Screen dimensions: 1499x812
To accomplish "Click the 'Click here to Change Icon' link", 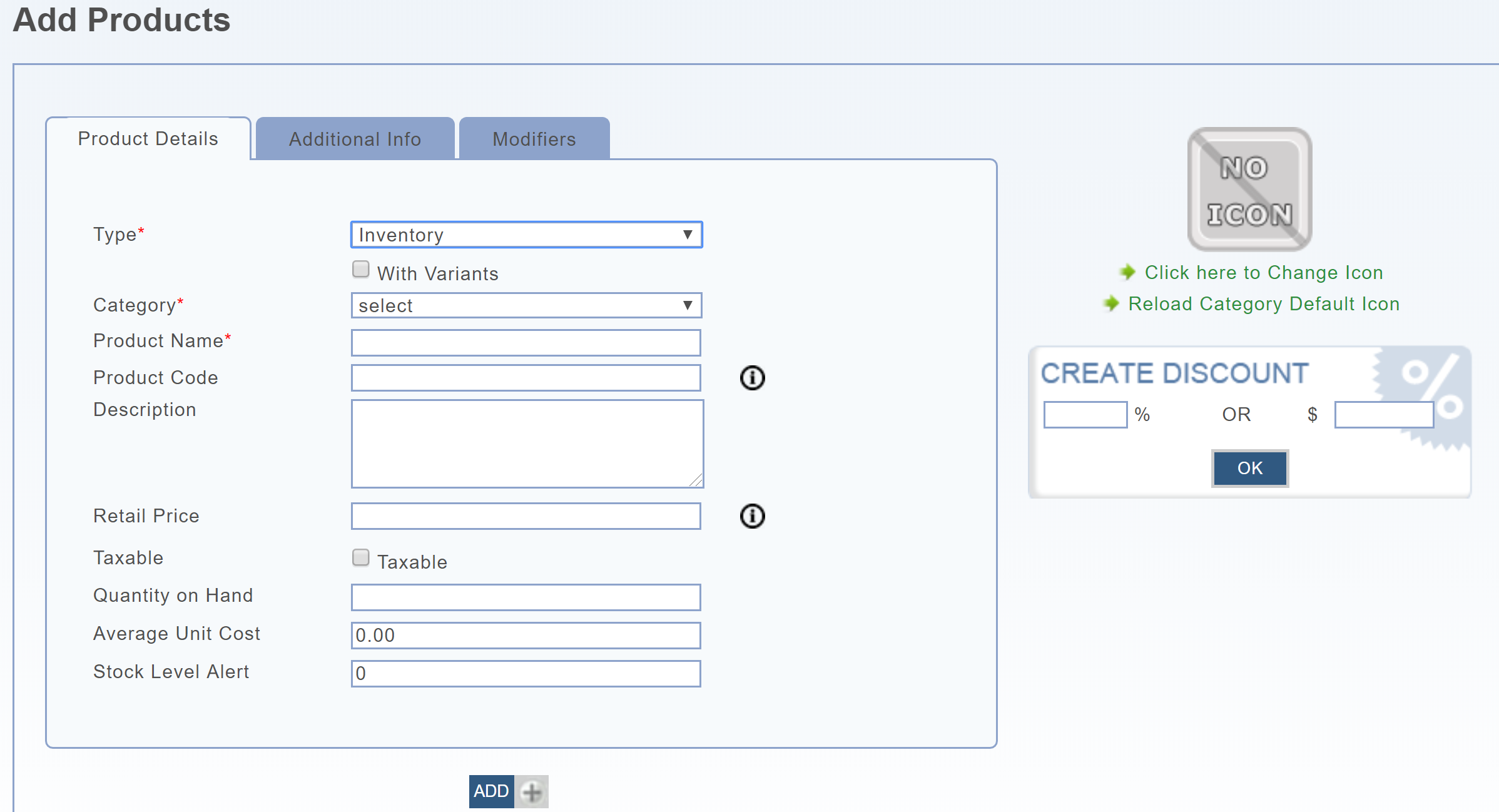I will click(x=1263, y=272).
